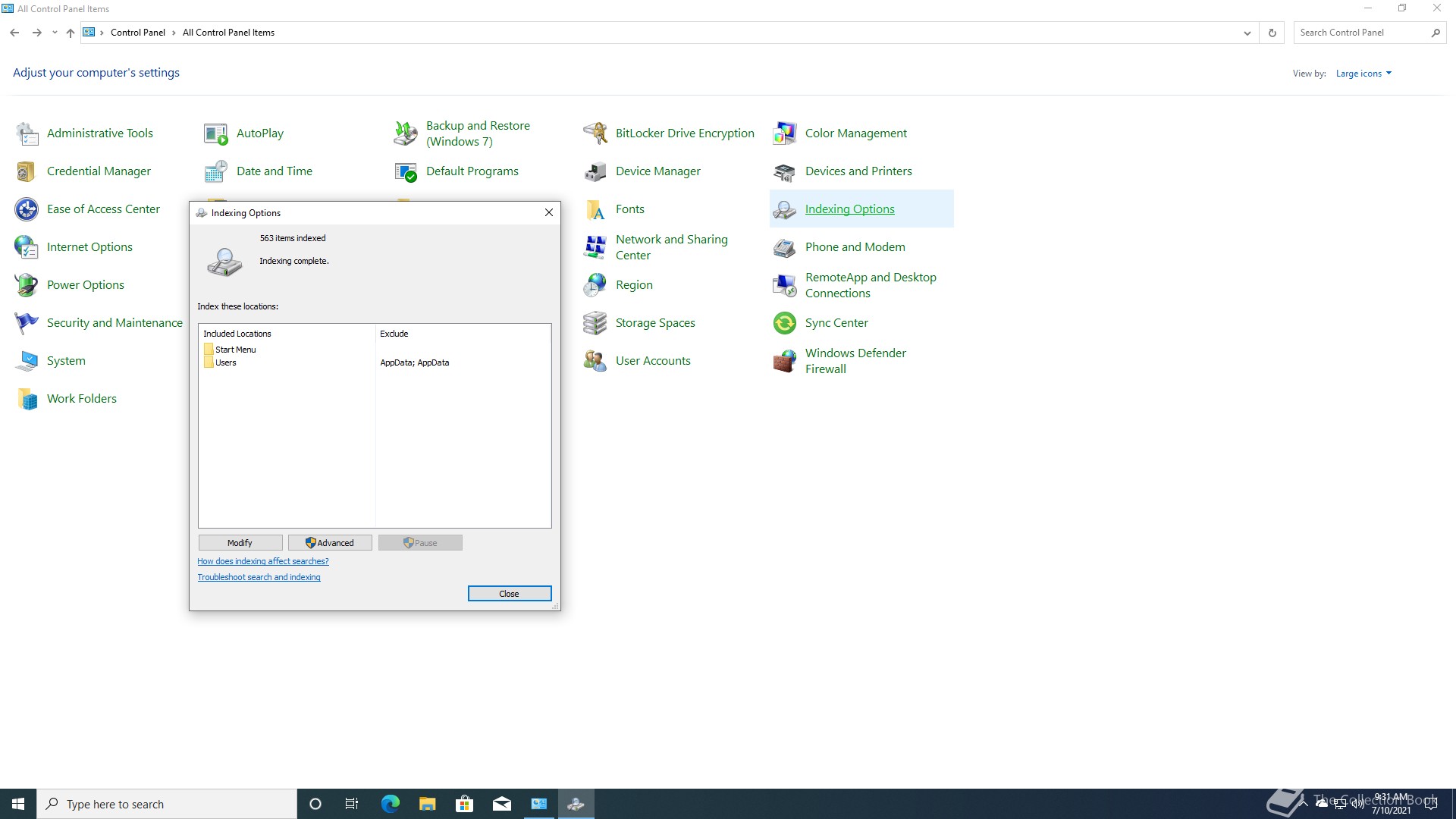The width and height of the screenshot is (1456, 819).
Task: Expand the address bar history dropdown
Action: [x=1247, y=33]
